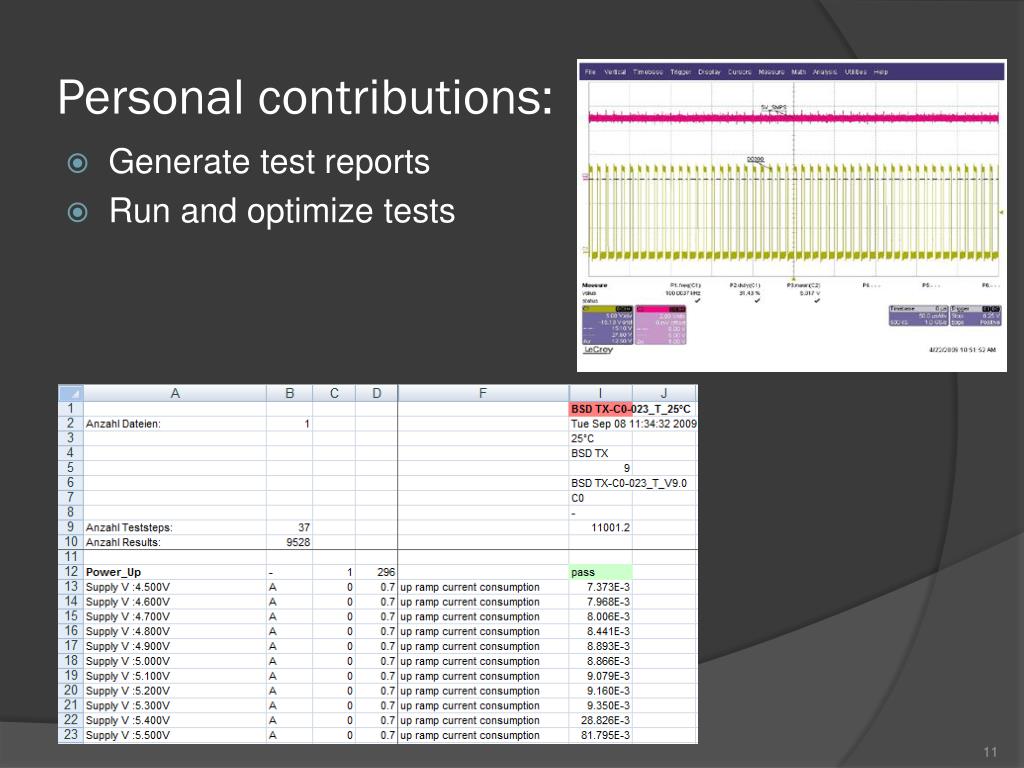Viewport: 1024px width, 768px height.
Task: Select row 12 header
Action: pos(71,571)
